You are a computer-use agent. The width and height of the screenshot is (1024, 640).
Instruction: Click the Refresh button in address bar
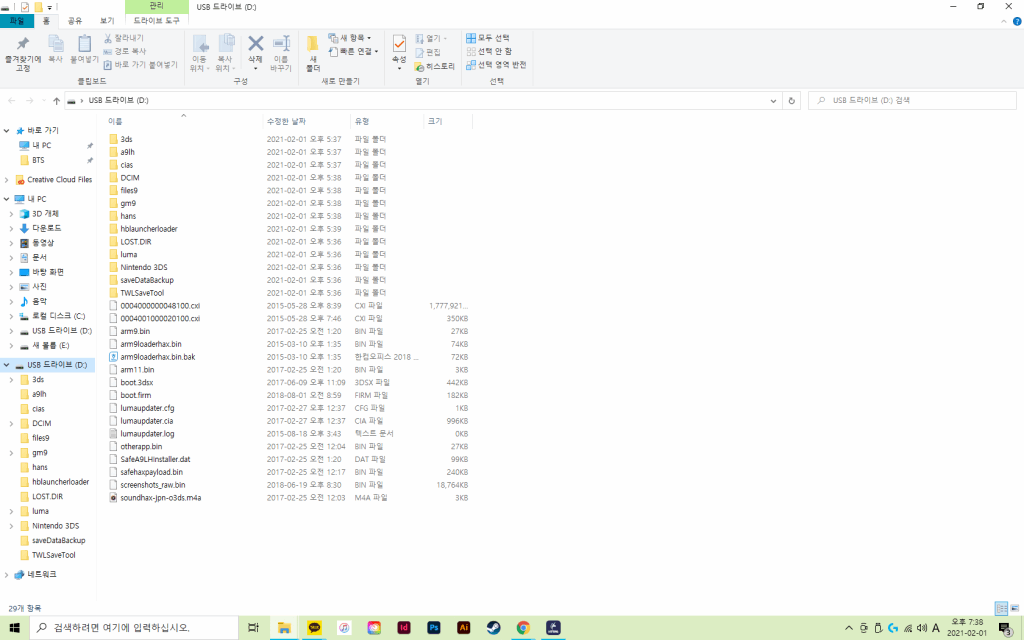tap(792, 101)
